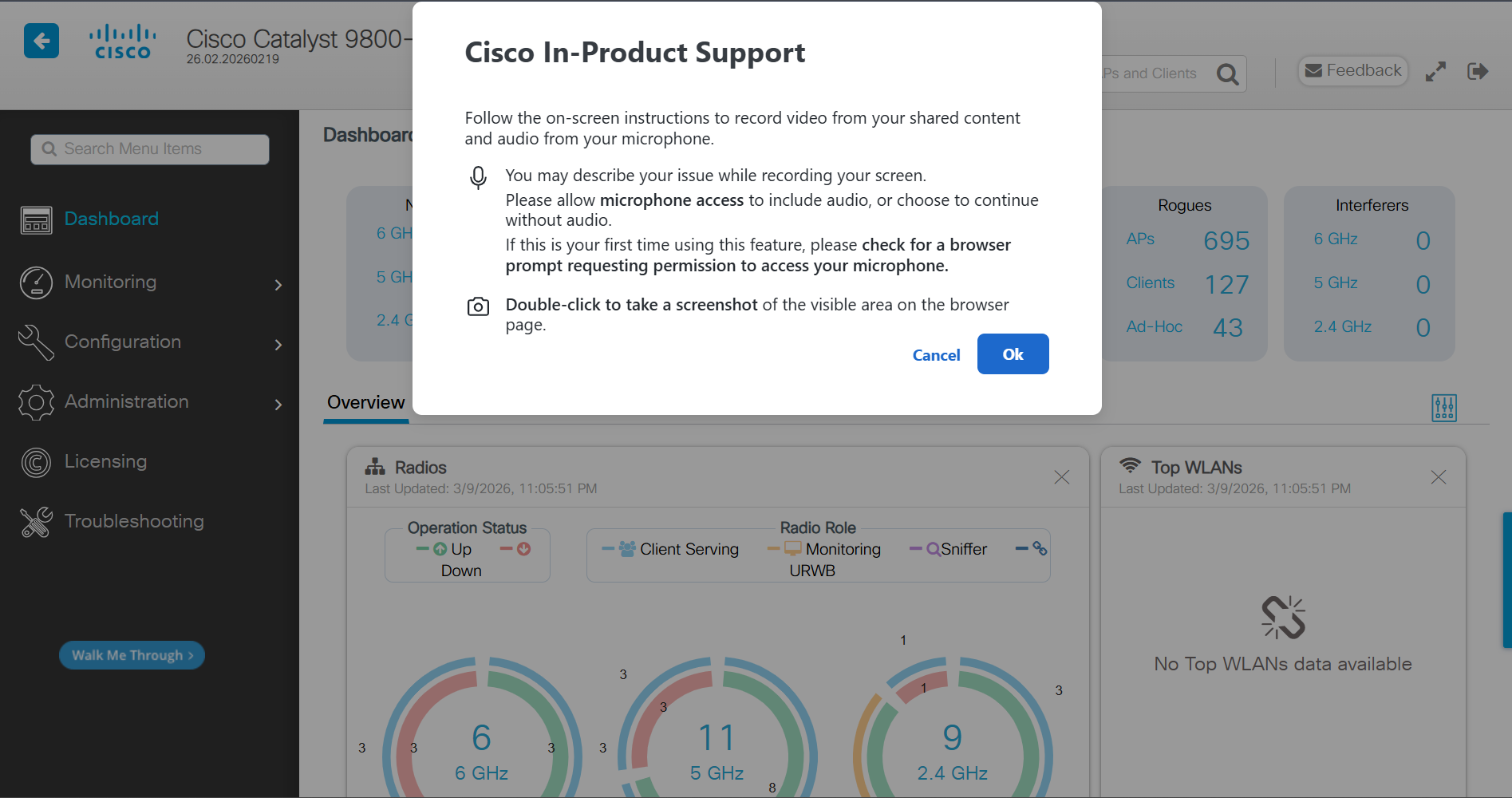Expand the Monitoring menu chevron

(278, 285)
